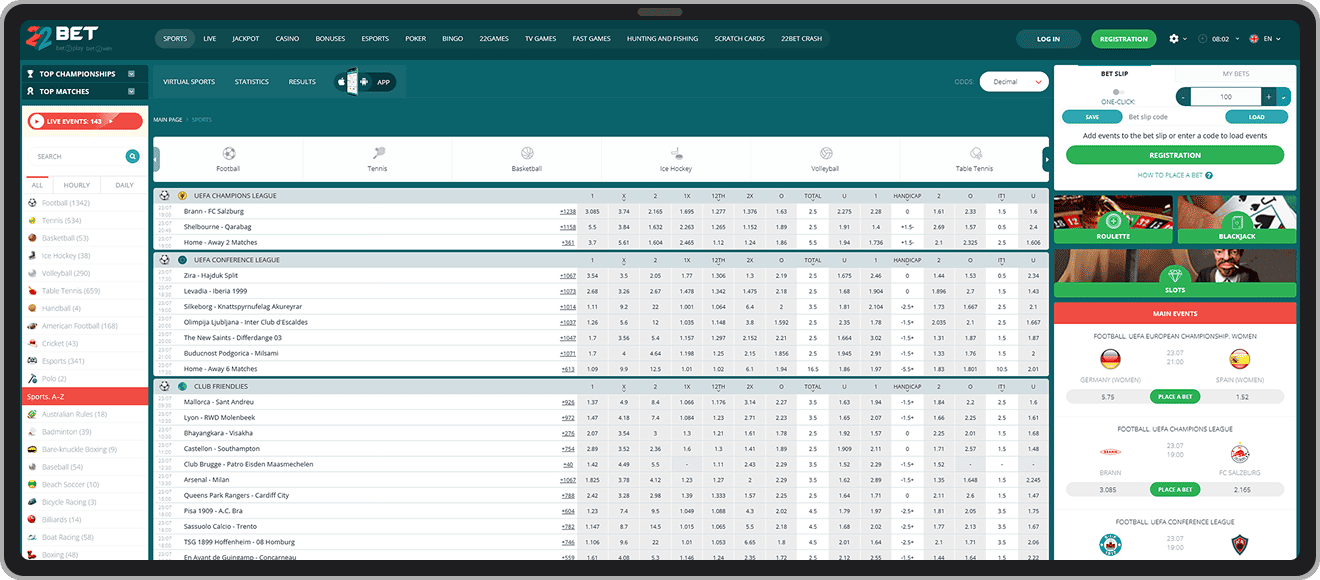Select the Tennis racket icon in carousel
The image size is (1320, 580).
(379, 154)
